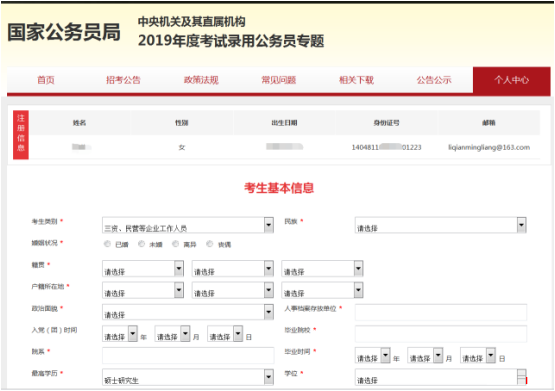
Task: Choose the 丧偶 radio option
Action: 210,244
